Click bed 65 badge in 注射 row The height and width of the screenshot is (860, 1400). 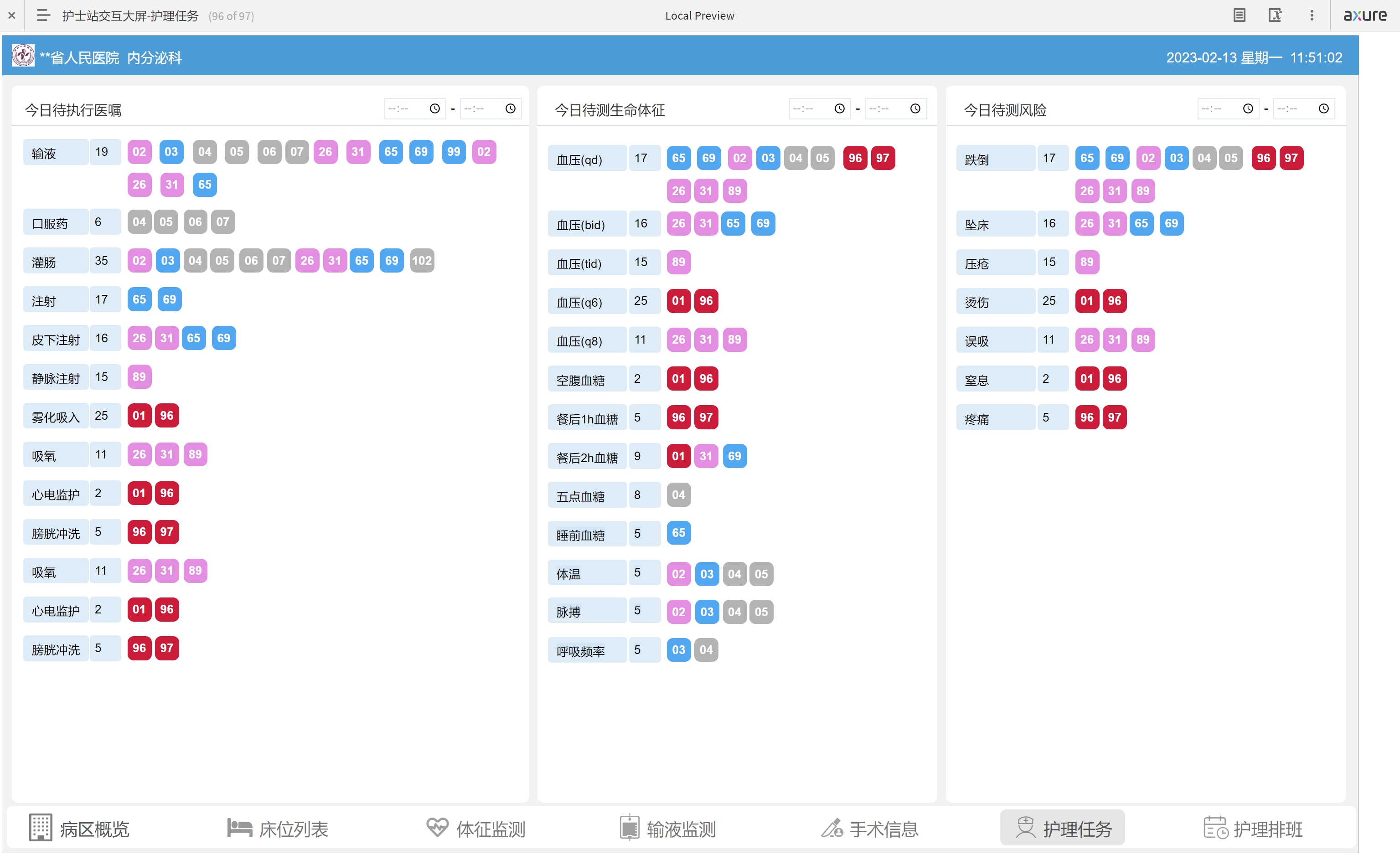click(x=139, y=299)
